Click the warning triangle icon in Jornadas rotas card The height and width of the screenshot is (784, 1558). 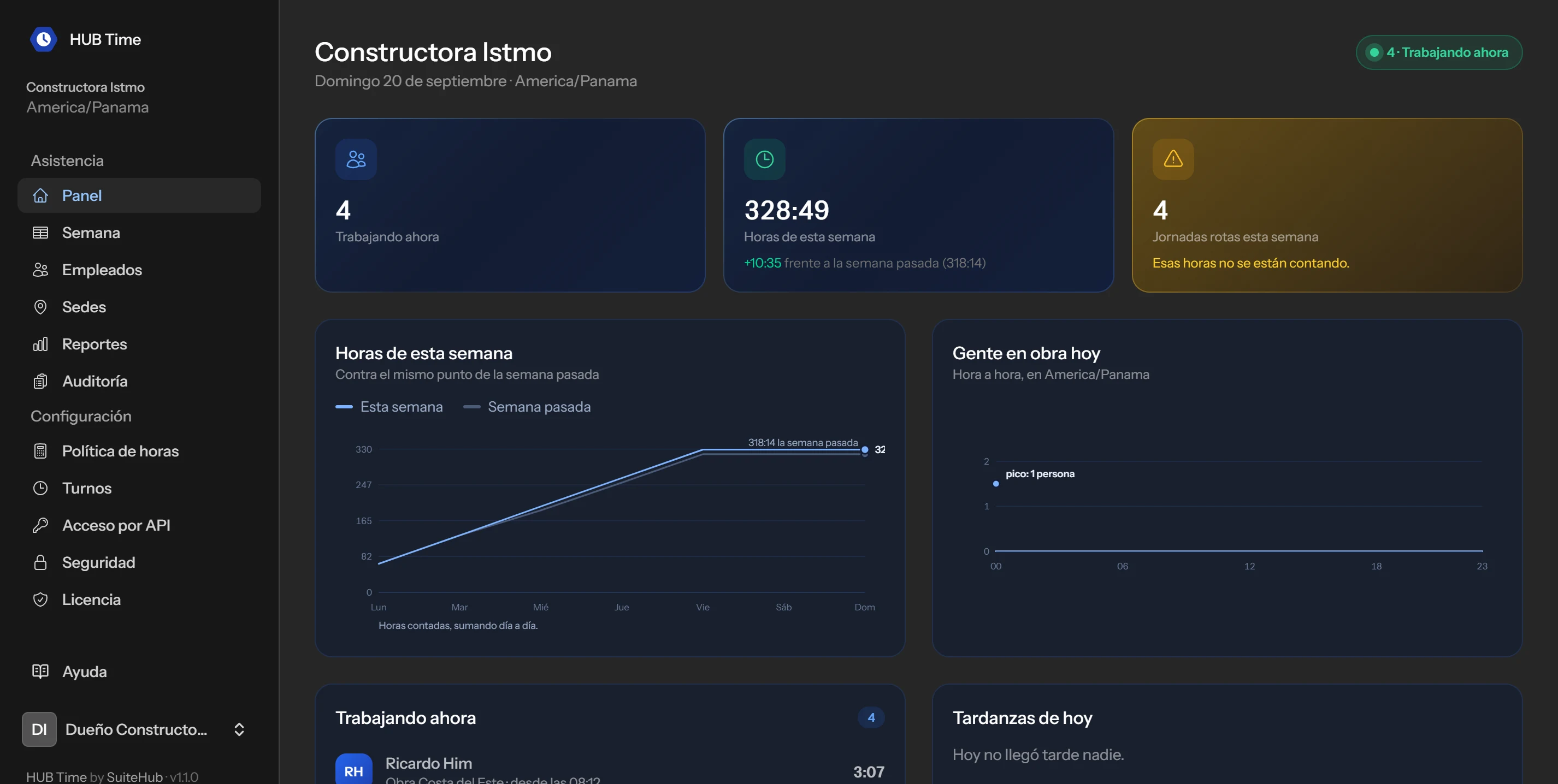point(1173,159)
